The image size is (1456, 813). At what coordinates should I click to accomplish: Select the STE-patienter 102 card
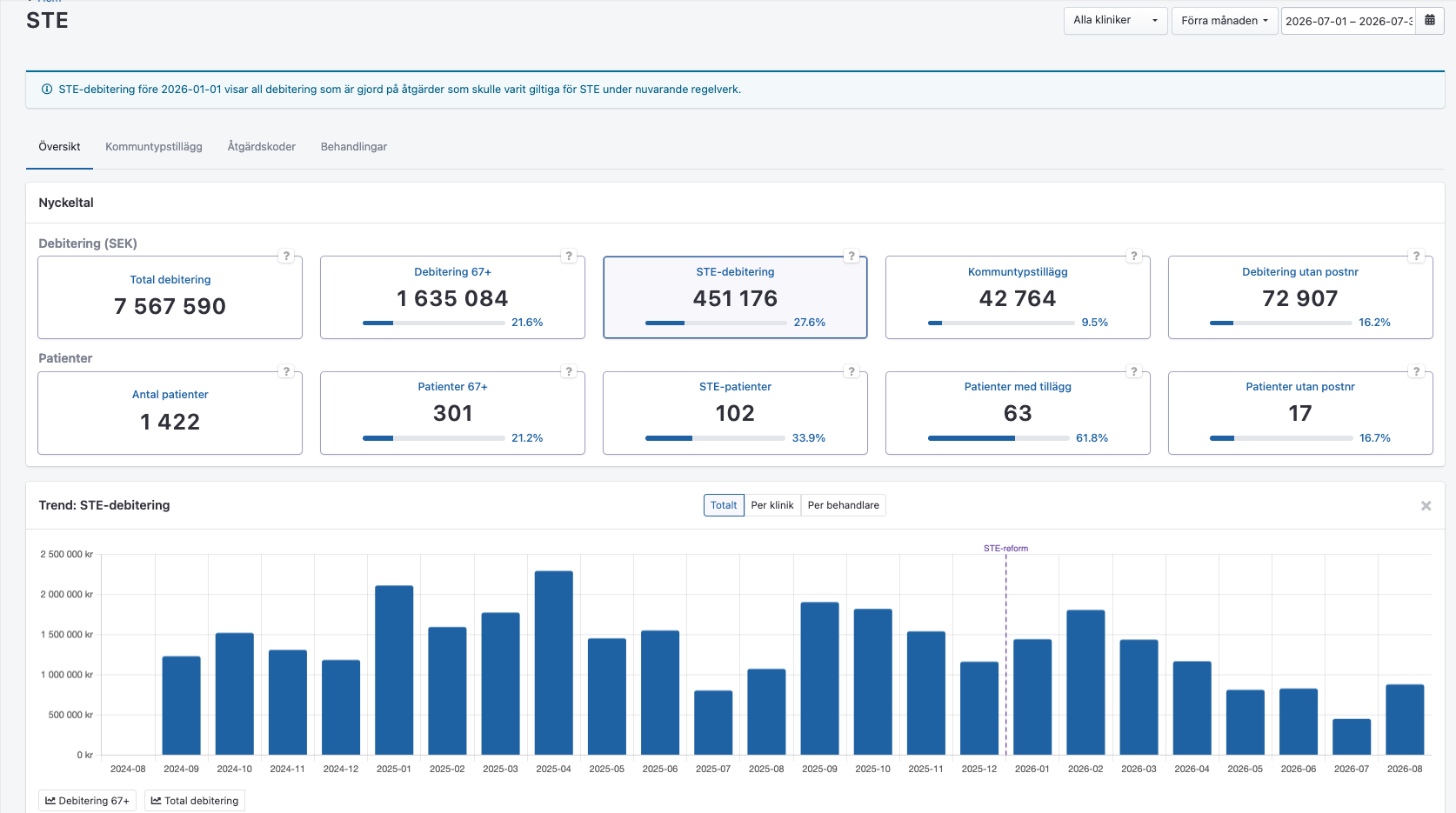(x=735, y=413)
